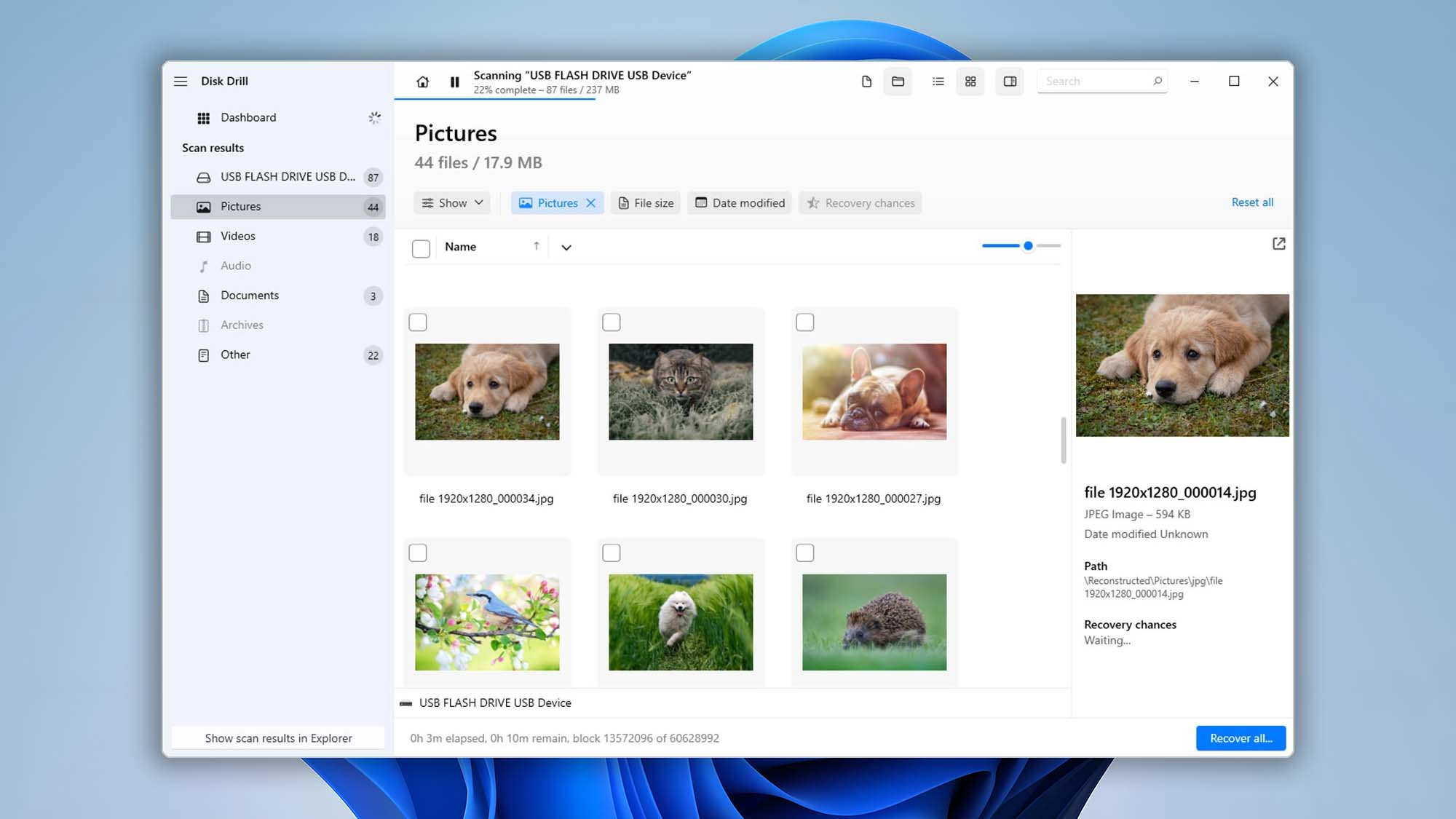1456x819 pixels.
Task: Click the home navigation icon
Action: (422, 81)
